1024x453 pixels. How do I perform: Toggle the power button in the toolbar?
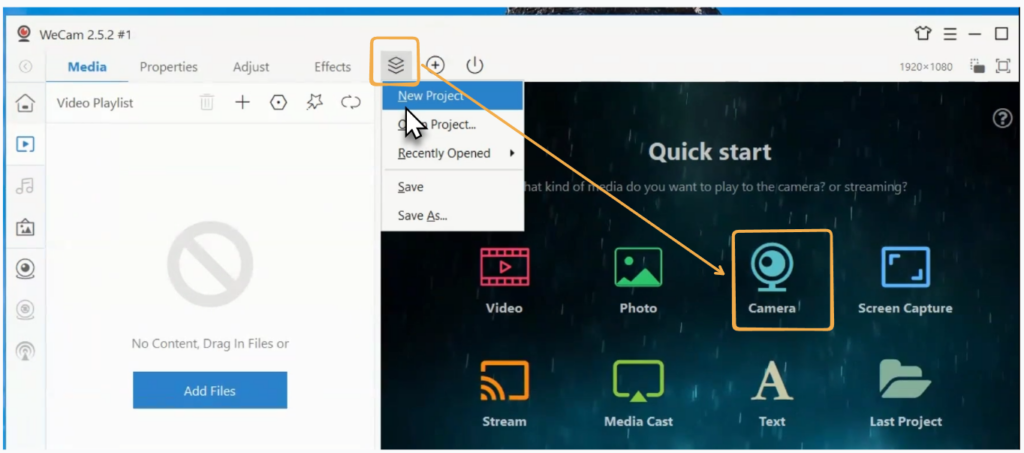coord(474,66)
